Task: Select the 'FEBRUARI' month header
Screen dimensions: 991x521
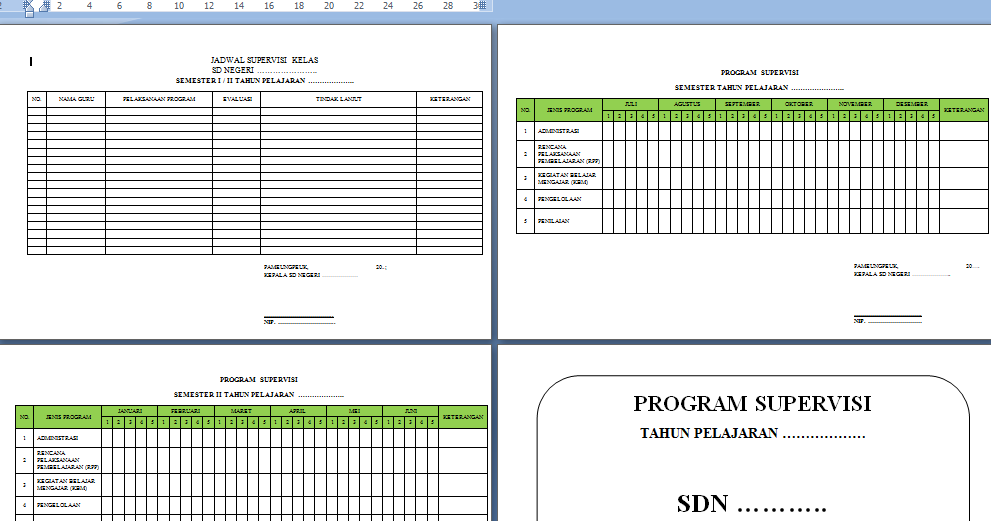Action: [186, 411]
